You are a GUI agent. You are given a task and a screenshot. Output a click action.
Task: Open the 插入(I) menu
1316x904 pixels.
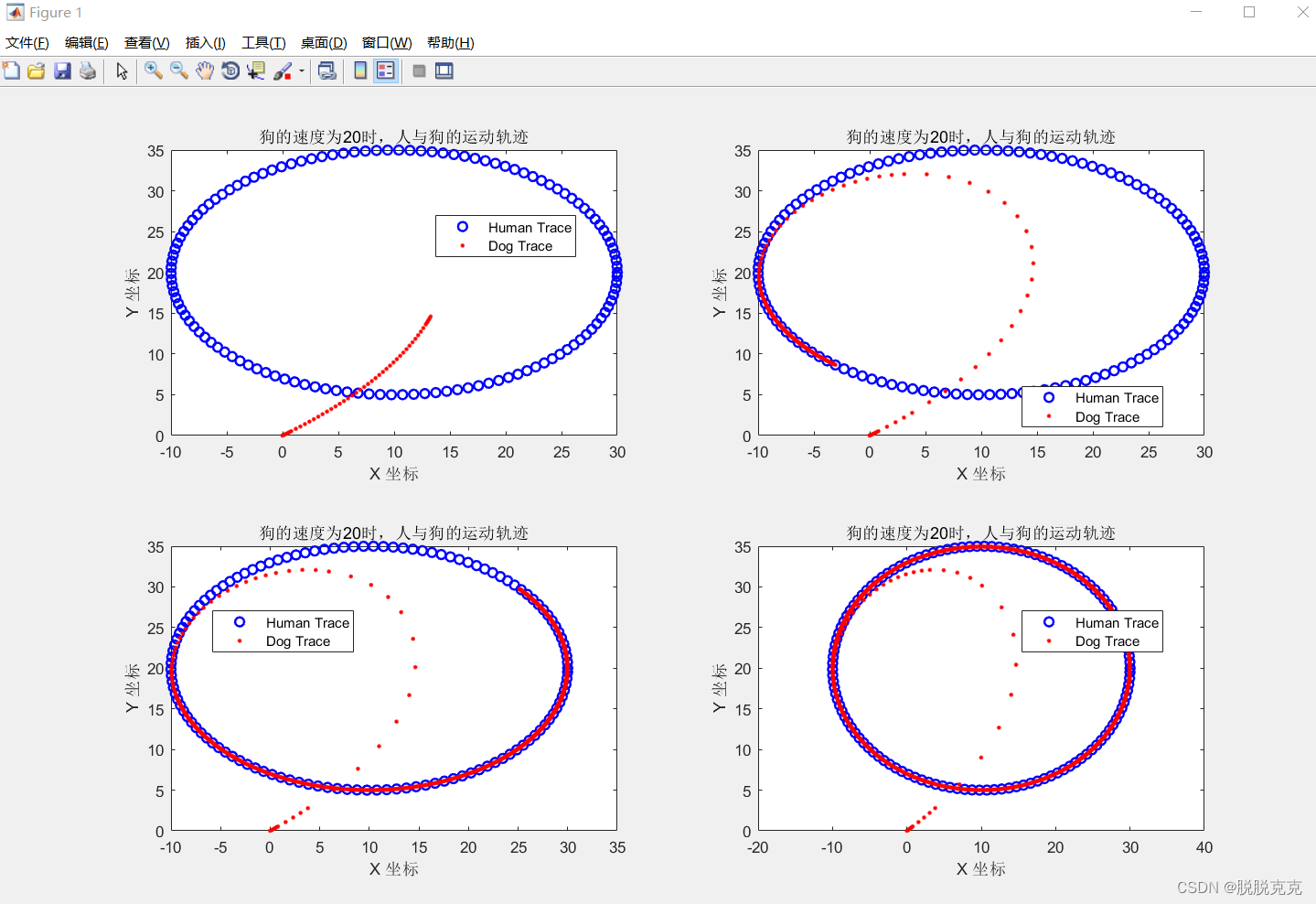pyautogui.click(x=206, y=43)
